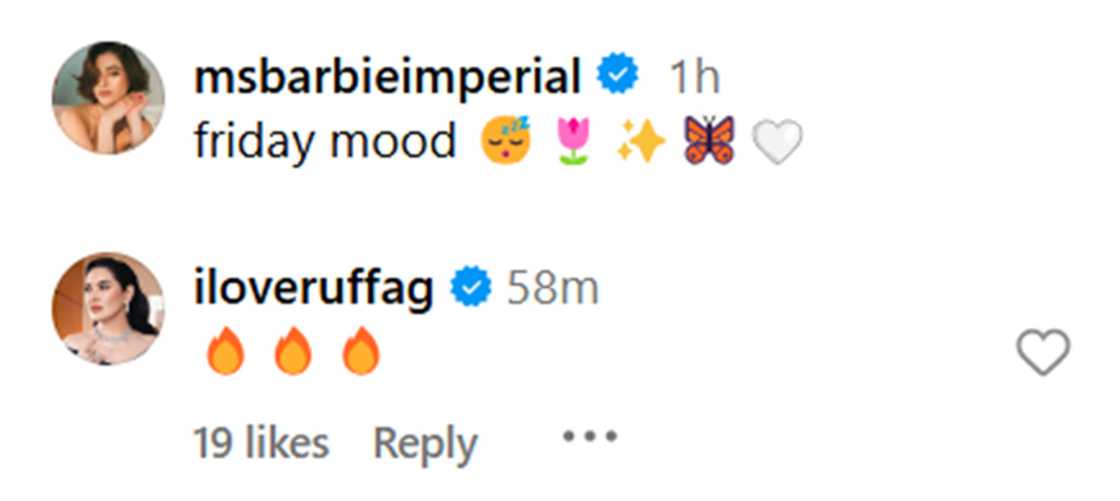Screen dimensions: 1120x501
Task: Click the pink tulip emoji
Action: tap(573, 141)
